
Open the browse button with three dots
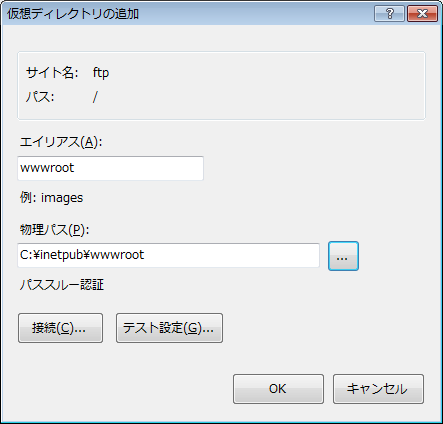point(343,256)
